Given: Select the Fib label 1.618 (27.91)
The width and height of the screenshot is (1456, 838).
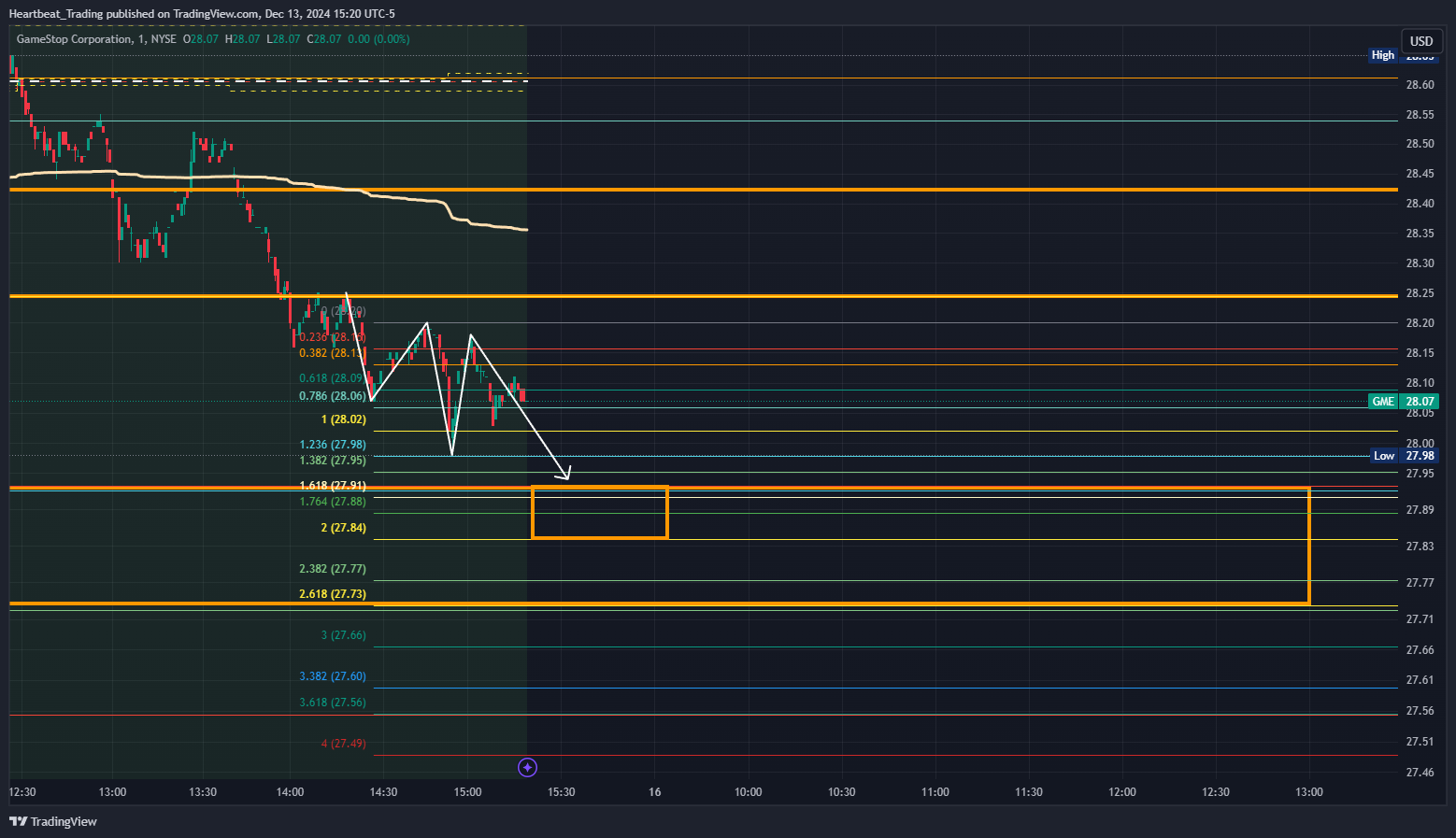Looking at the screenshot, I should tap(333, 486).
